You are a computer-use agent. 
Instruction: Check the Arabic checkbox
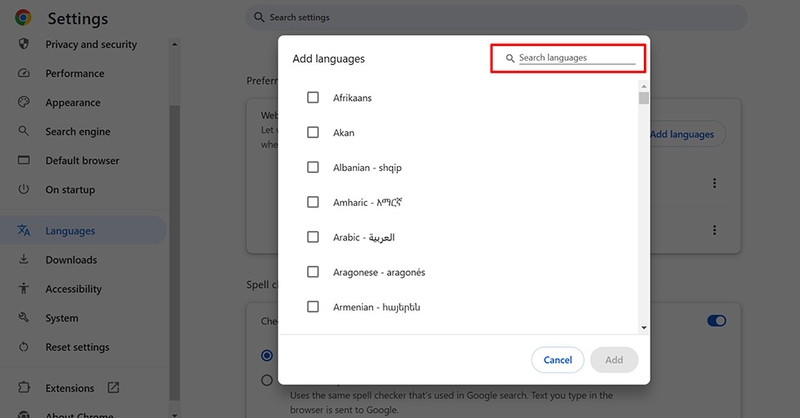[x=313, y=237]
